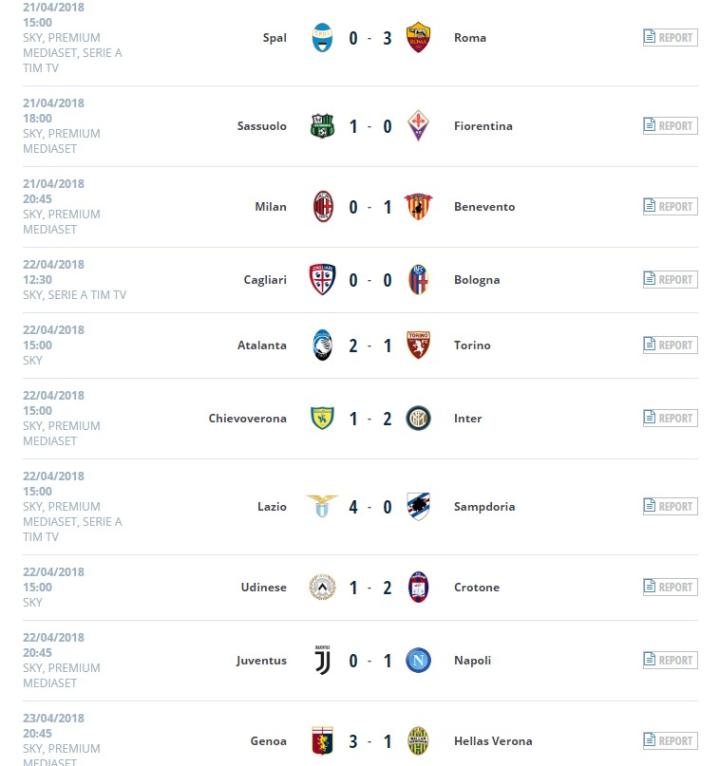Select the Atalanta team name
This screenshot has height=766, width=720.
pos(261,345)
